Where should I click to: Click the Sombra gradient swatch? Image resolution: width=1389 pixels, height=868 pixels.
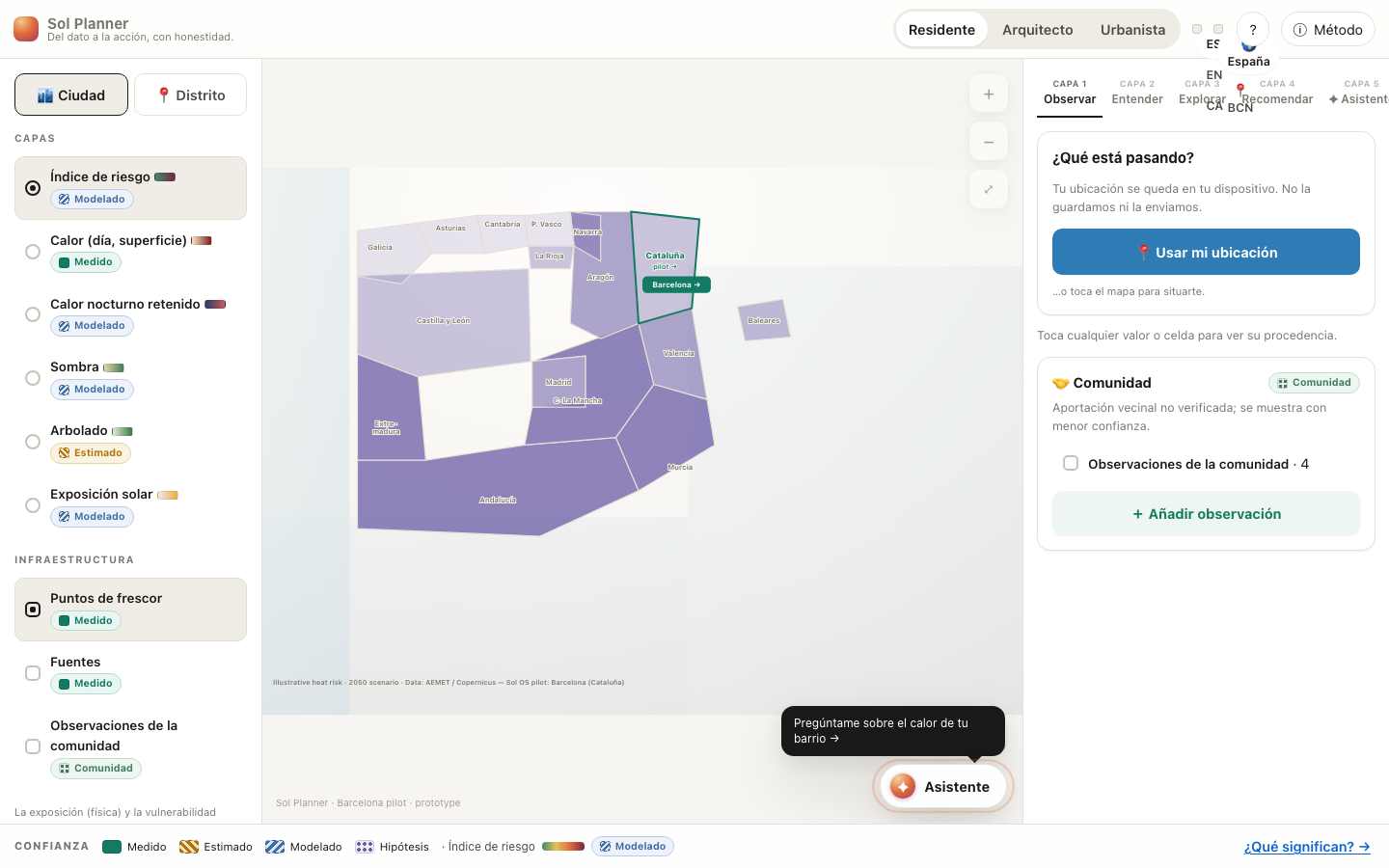(x=114, y=367)
